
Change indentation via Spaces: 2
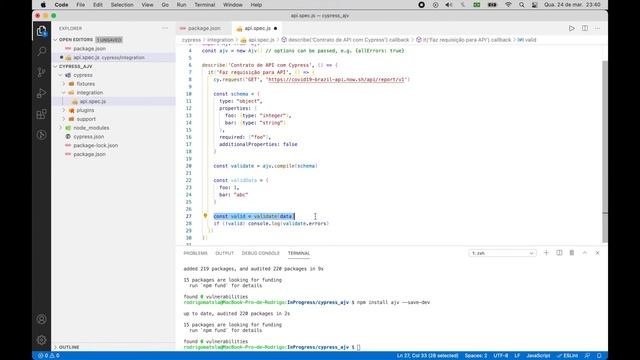point(476,356)
